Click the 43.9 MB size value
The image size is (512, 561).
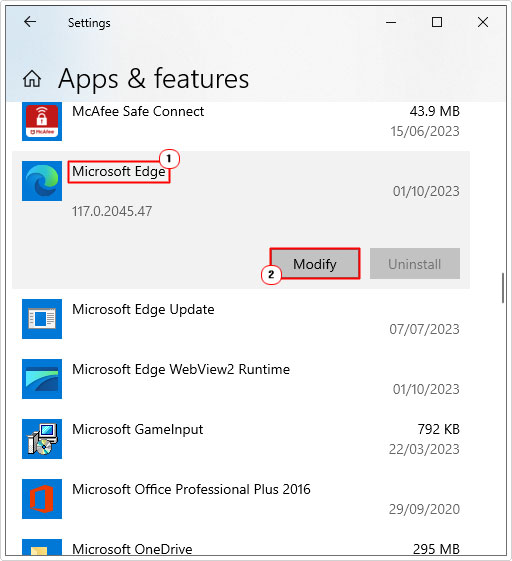pyautogui.click(x=434, y=111)
